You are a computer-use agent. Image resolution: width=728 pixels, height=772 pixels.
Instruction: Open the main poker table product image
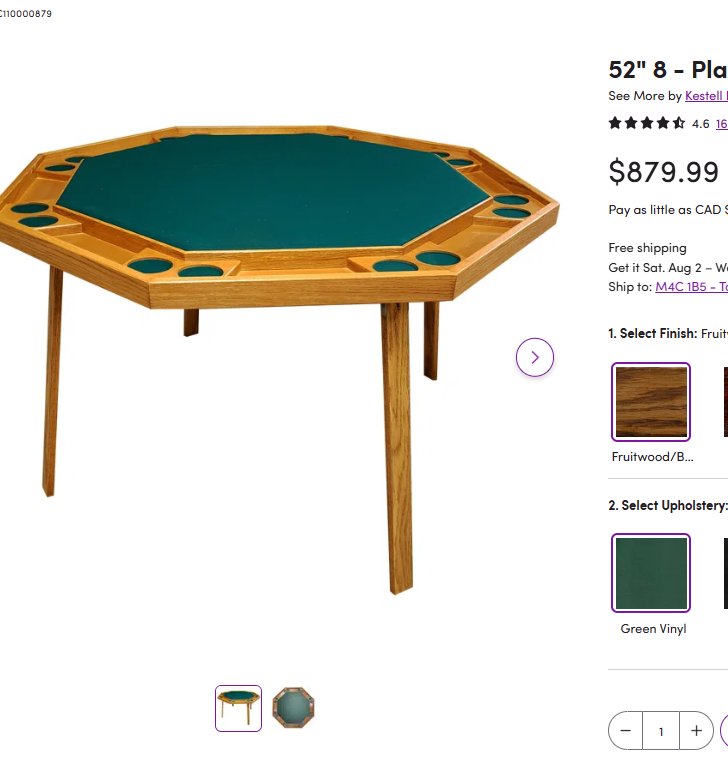[x=279, y=359]
